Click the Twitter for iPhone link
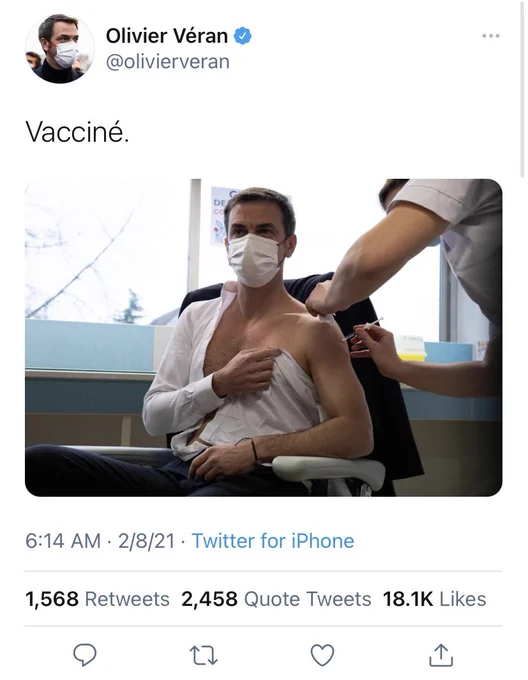Screen dimensions: 528x680 [x=273, y=541]
